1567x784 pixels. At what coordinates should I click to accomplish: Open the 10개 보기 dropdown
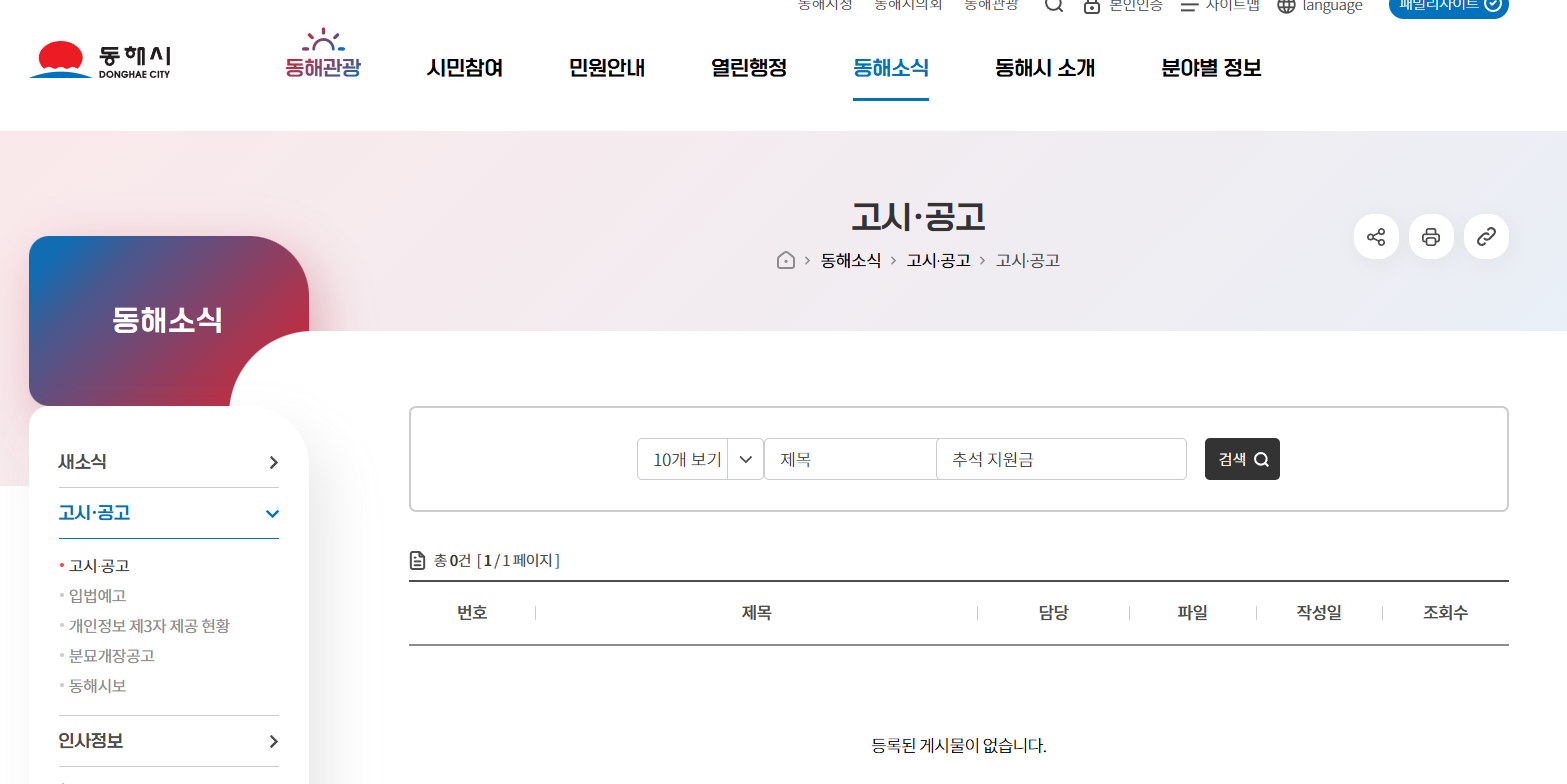tap(700, 459)
